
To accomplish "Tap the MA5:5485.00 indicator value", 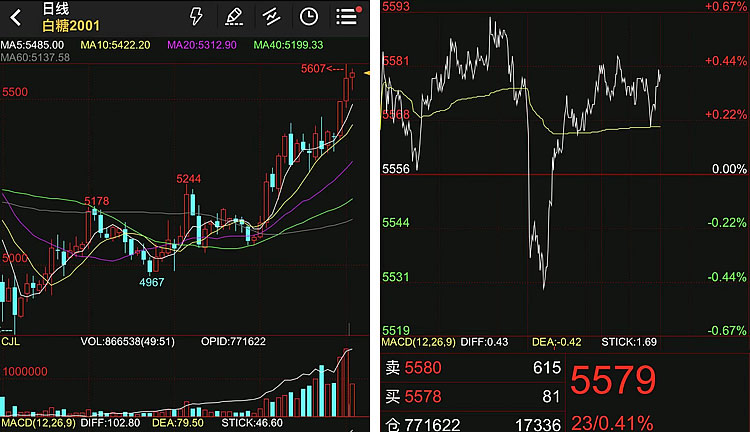I will pyautogui.click(x=32, y=45).
